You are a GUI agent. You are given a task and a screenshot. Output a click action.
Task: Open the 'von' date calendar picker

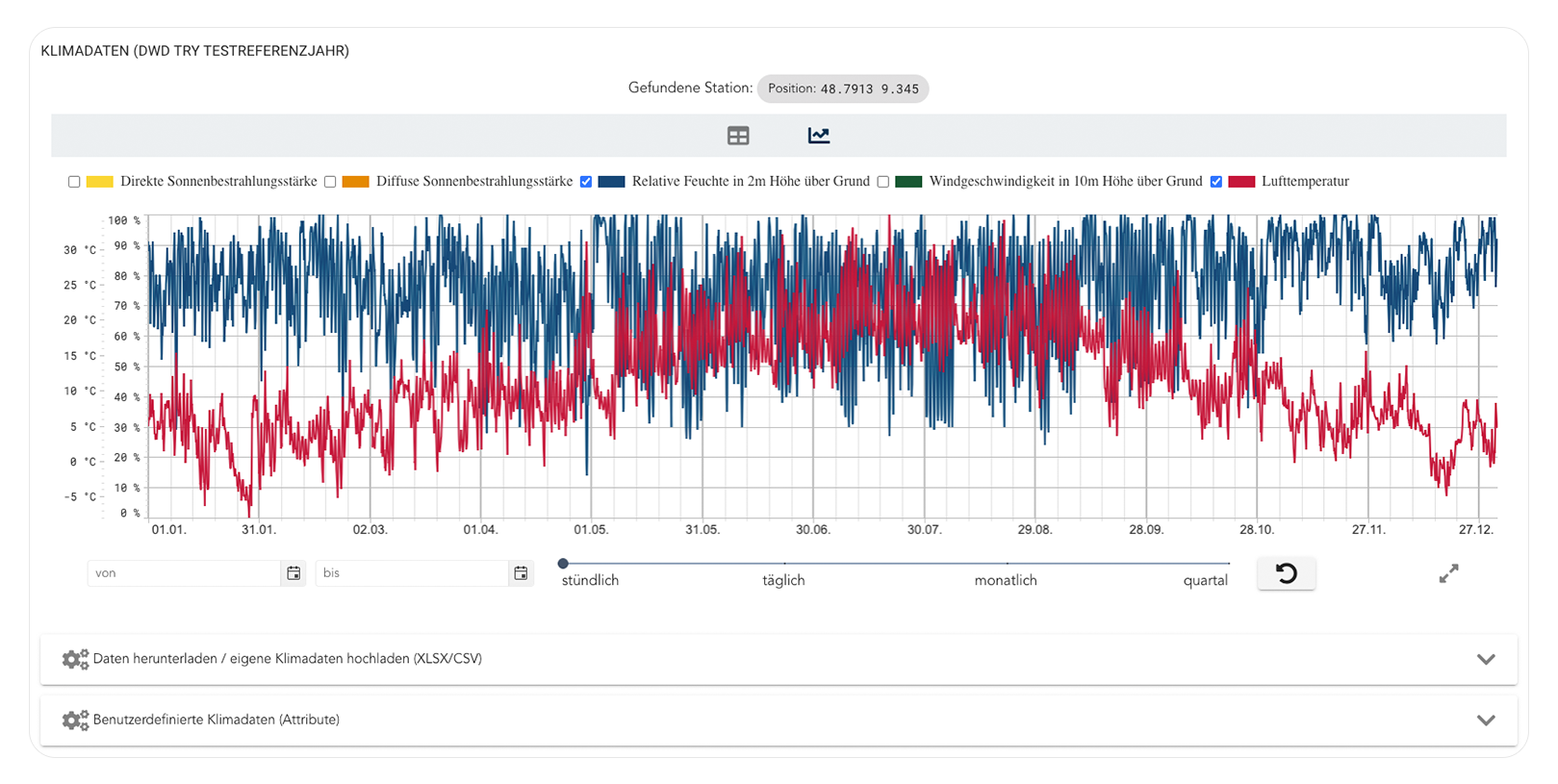point(294,573)
